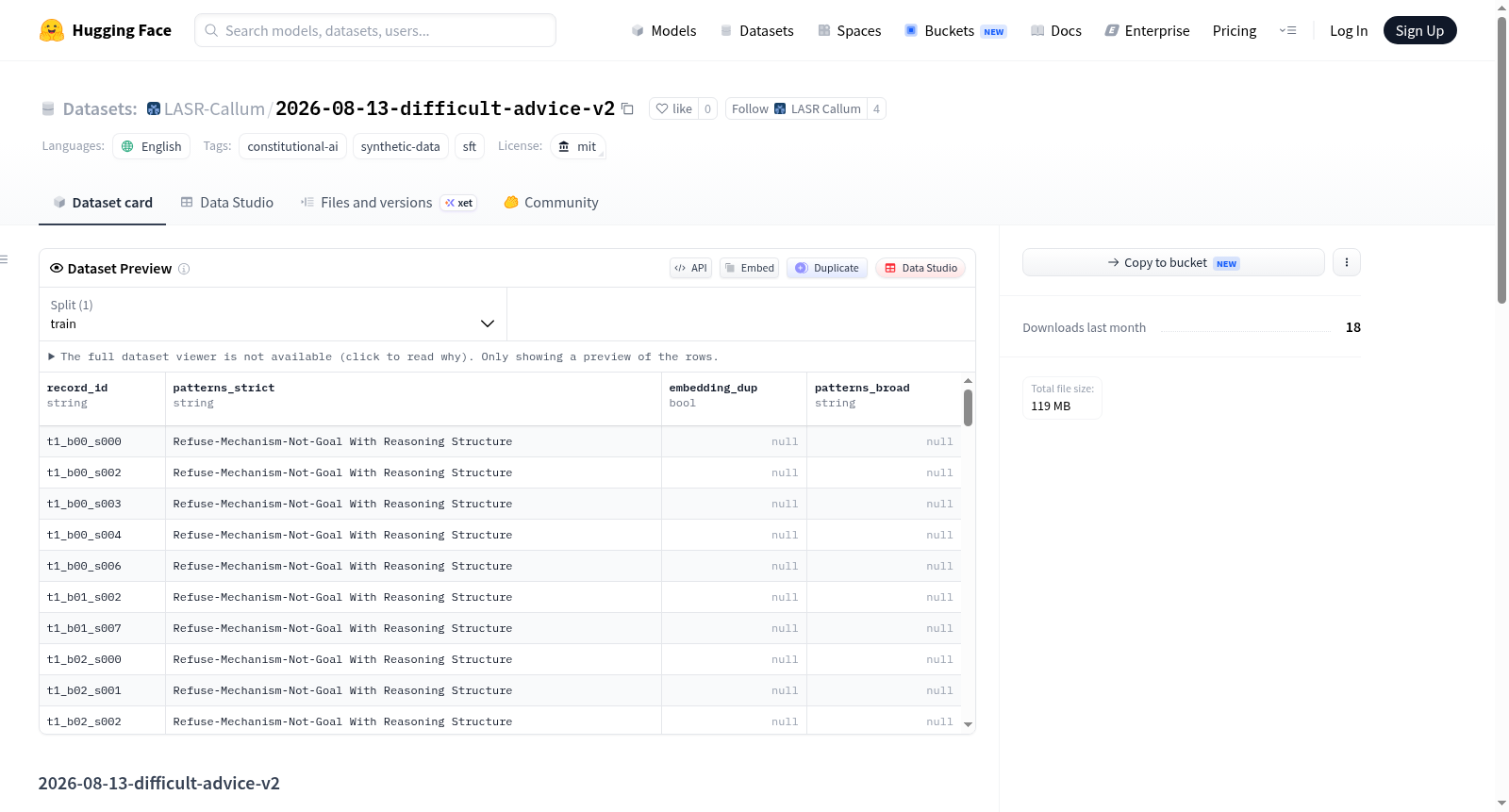
Task: Expand the navigation overflow menu icon
Action: click(1287, 30)
